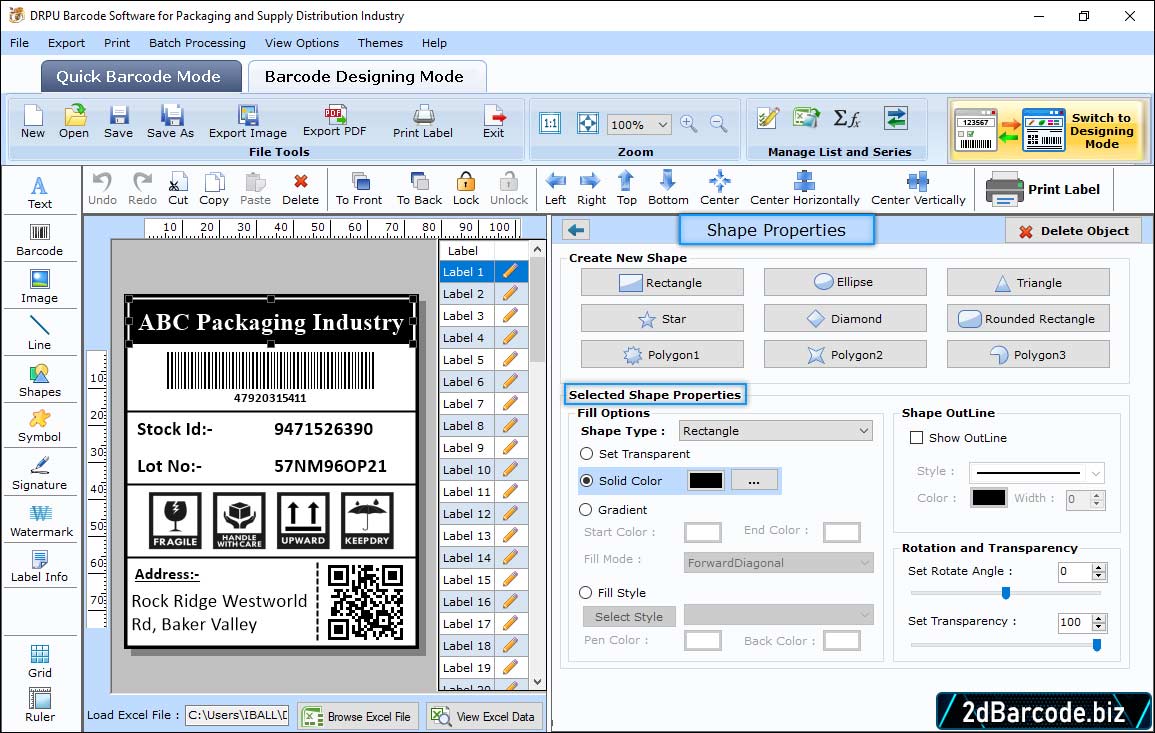Toggle the Grid display
Screen dimensions: 1155x733
click(40, 662)
